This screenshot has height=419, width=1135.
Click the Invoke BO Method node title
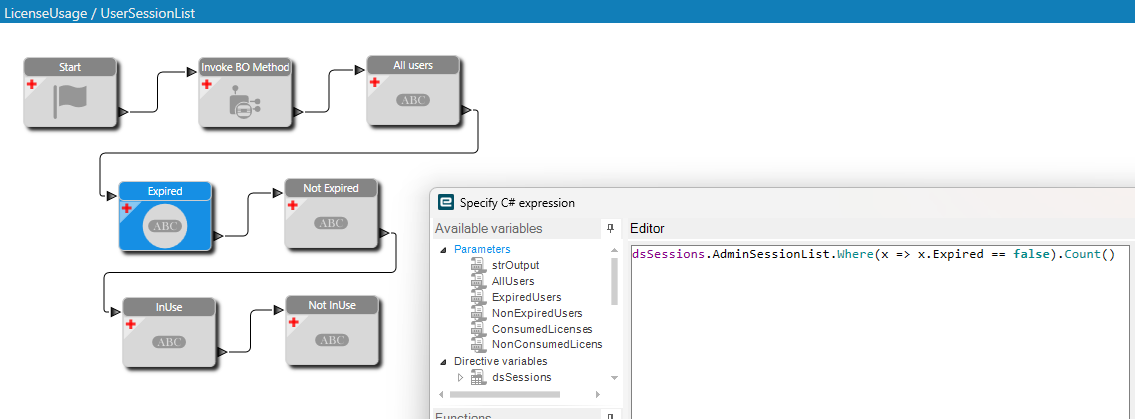click(245, 67)
